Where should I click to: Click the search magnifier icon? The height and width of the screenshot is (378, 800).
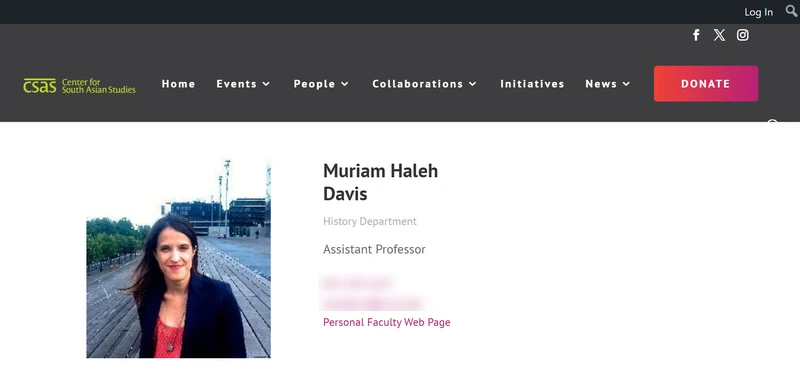(792, 11)
